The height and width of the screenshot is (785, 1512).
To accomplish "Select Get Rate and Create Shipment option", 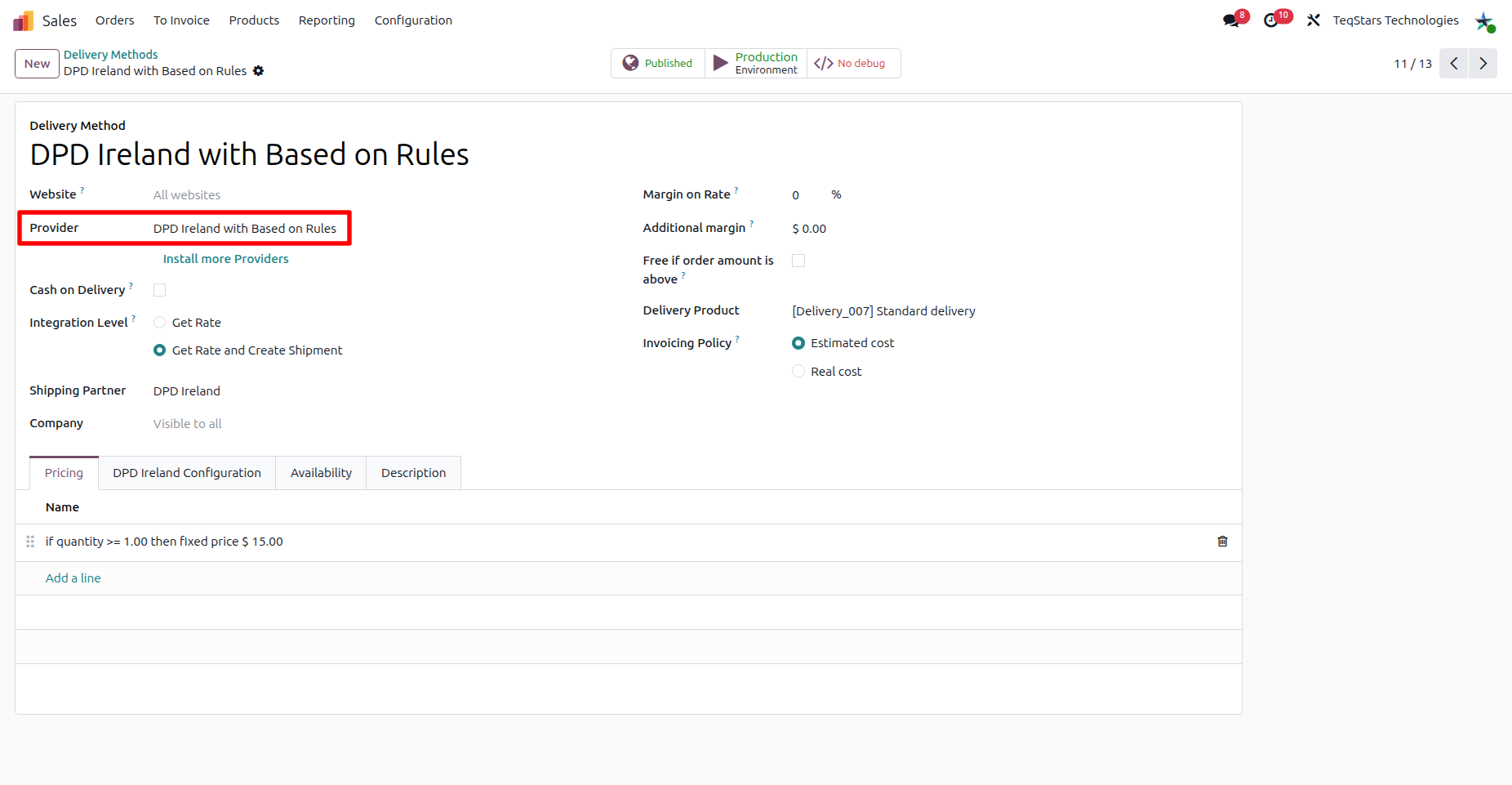I will (160, 350).
